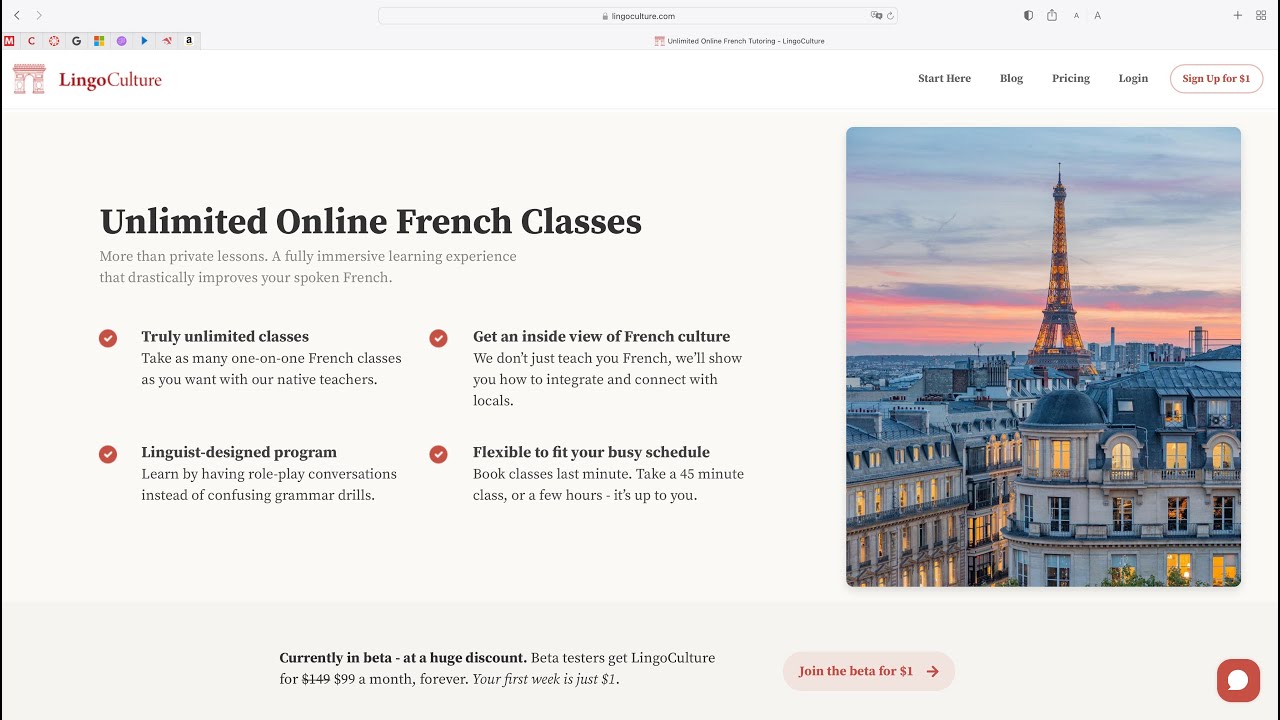Select the Unlimited Online French Tutoring tab
The image size is (1280, 720).
pyautogui.click(x=740, y=41)
